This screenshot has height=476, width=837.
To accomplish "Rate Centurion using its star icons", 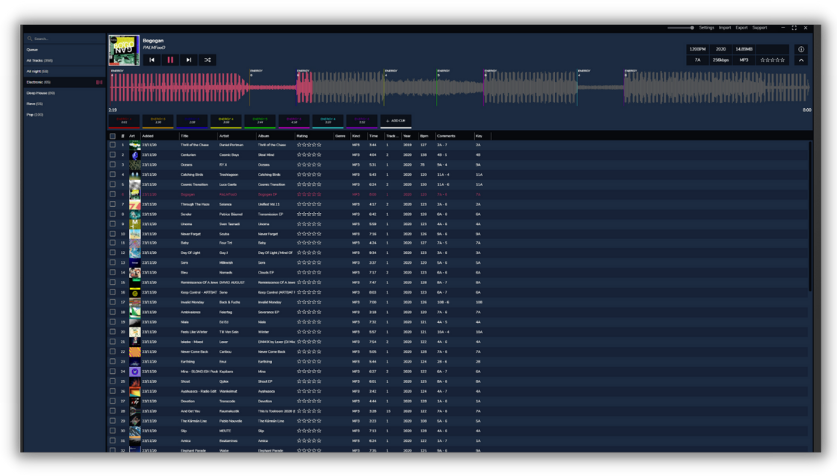I will point(309,155).
